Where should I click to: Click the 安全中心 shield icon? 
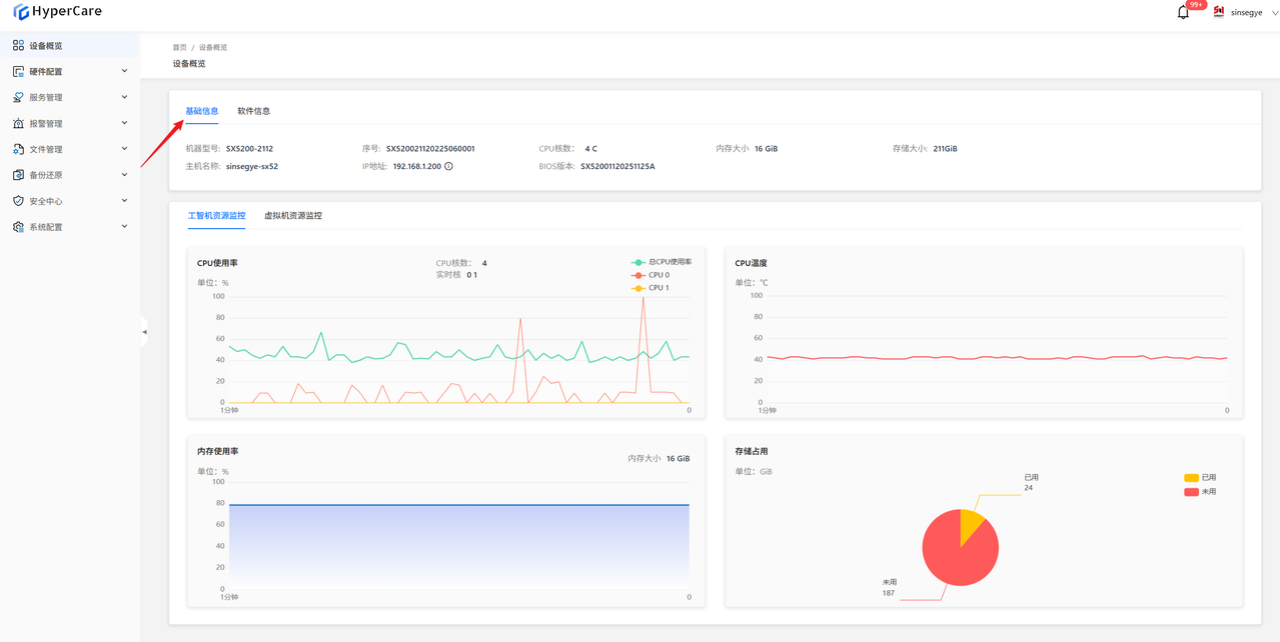pos(18,201)
